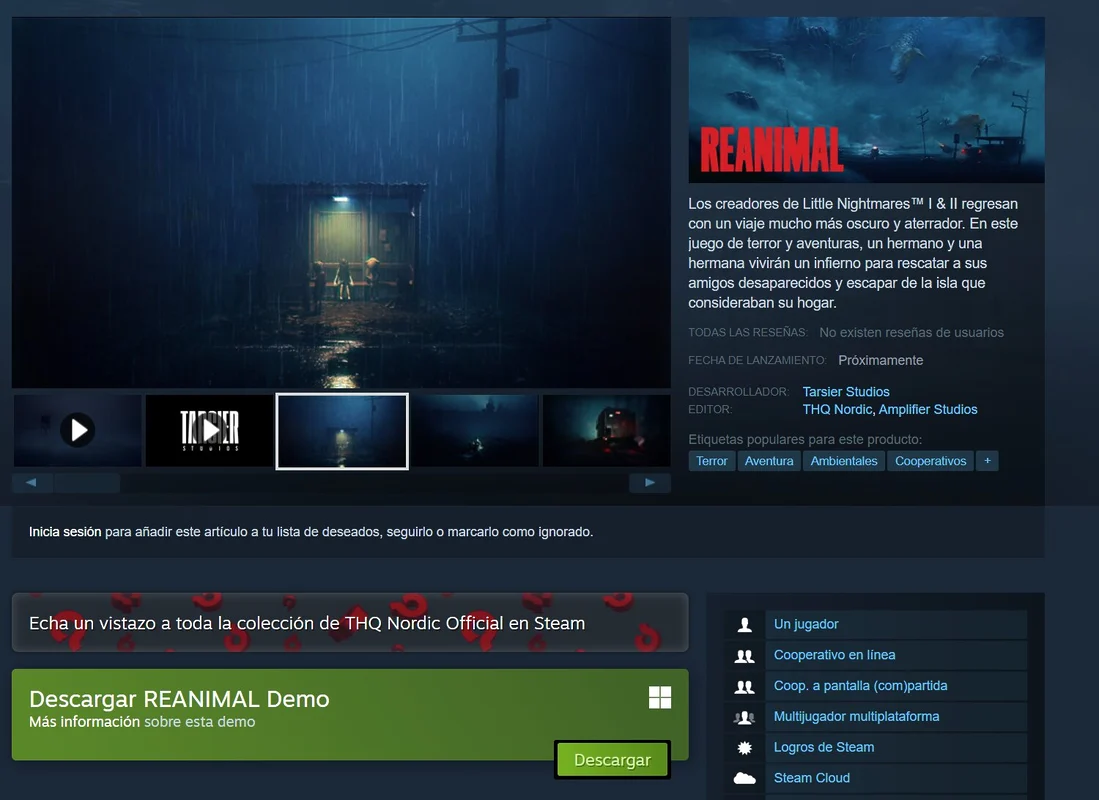Open the Tarsier Studios developer link

pos(845,392)
